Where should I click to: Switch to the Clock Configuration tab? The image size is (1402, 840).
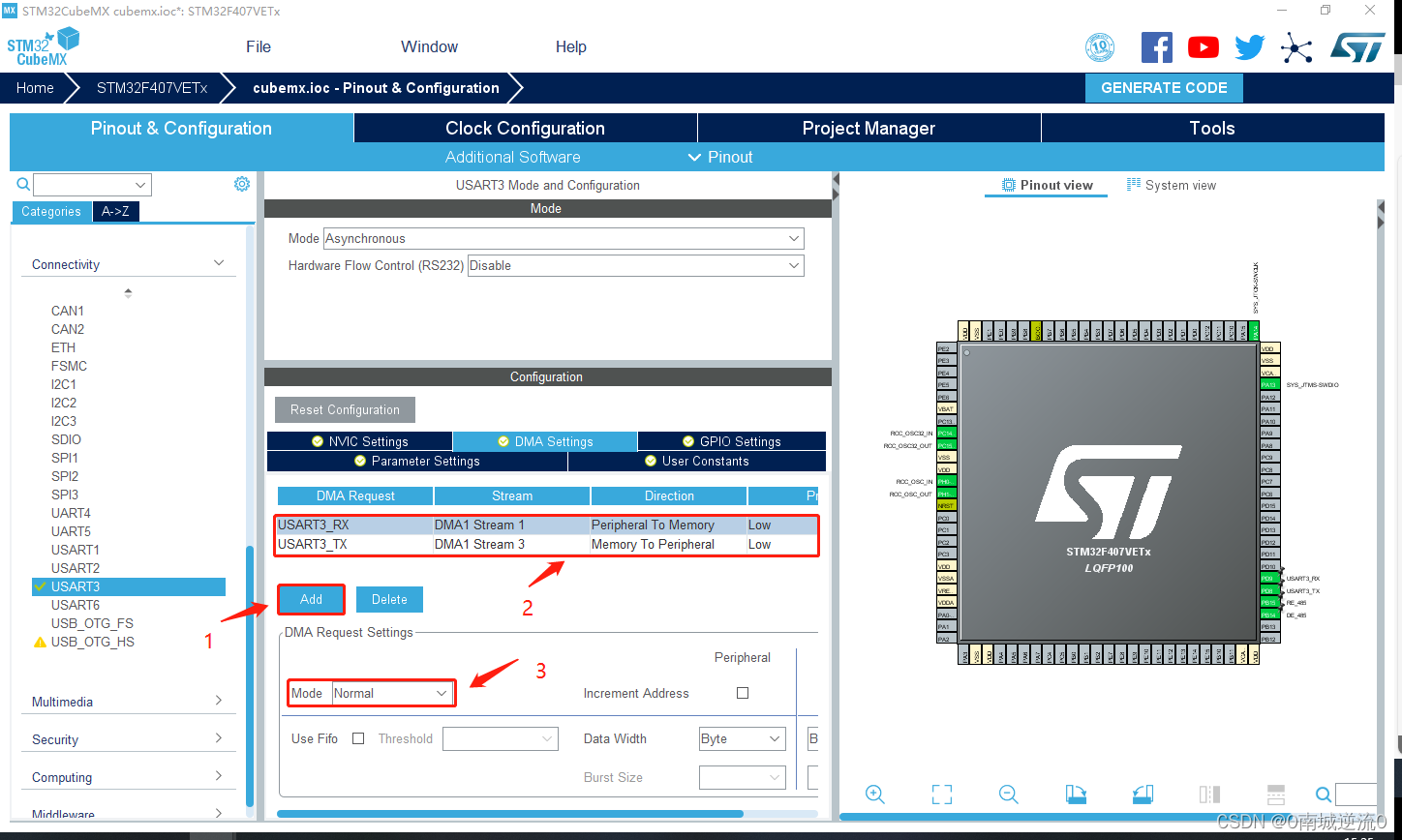tap(524, 128)
